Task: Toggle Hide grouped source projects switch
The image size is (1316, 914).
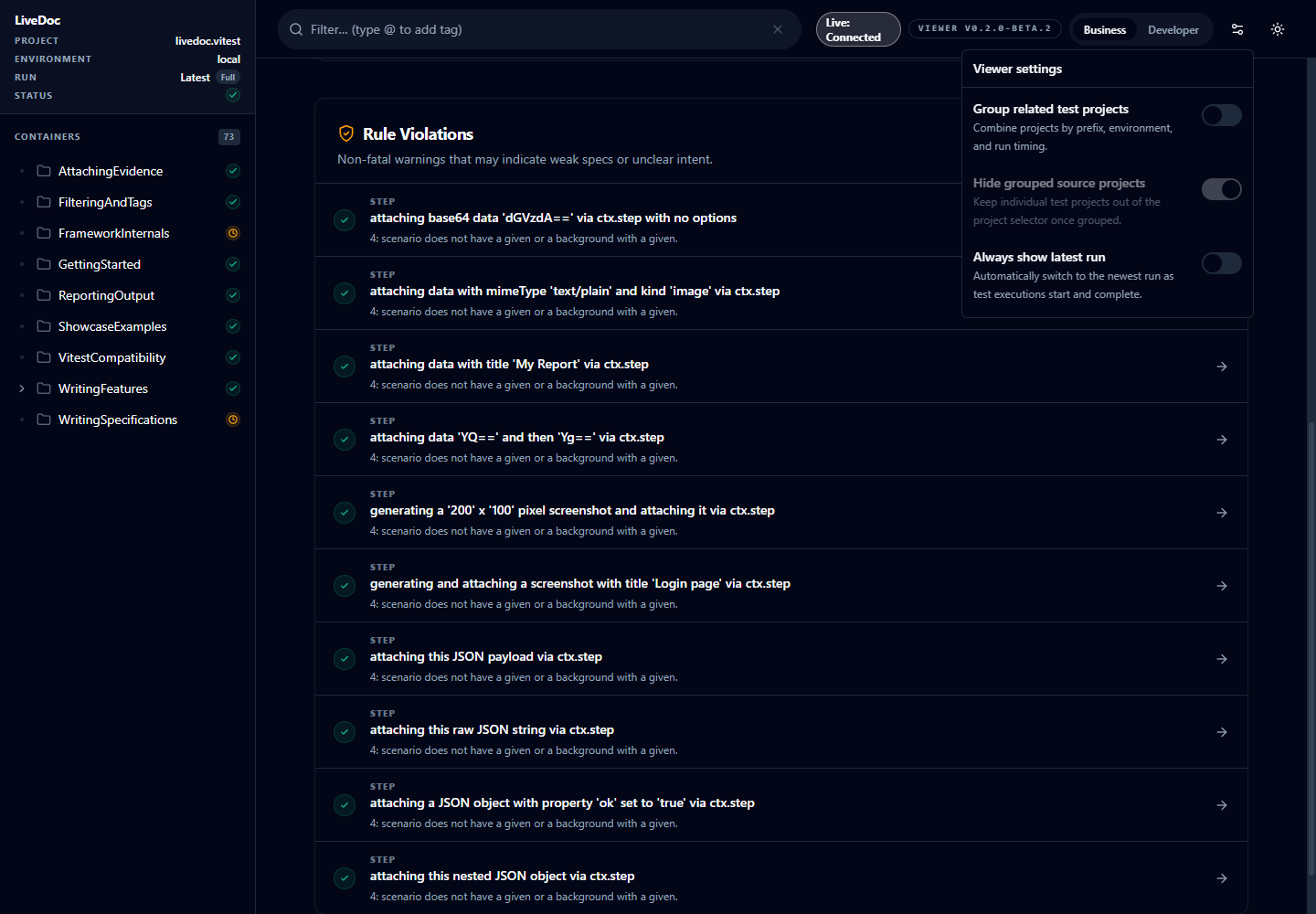Action: (x=1222, y=189)
